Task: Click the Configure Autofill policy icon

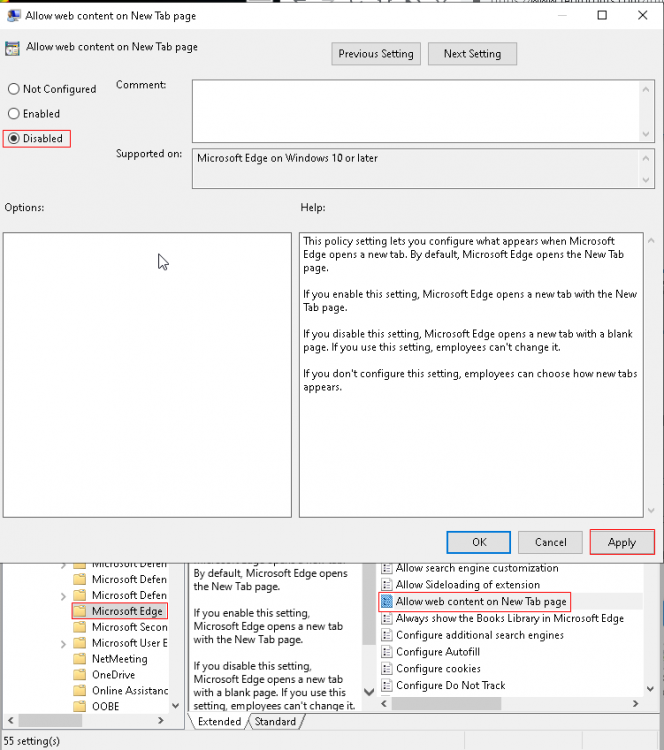Action: pos(387,651)
